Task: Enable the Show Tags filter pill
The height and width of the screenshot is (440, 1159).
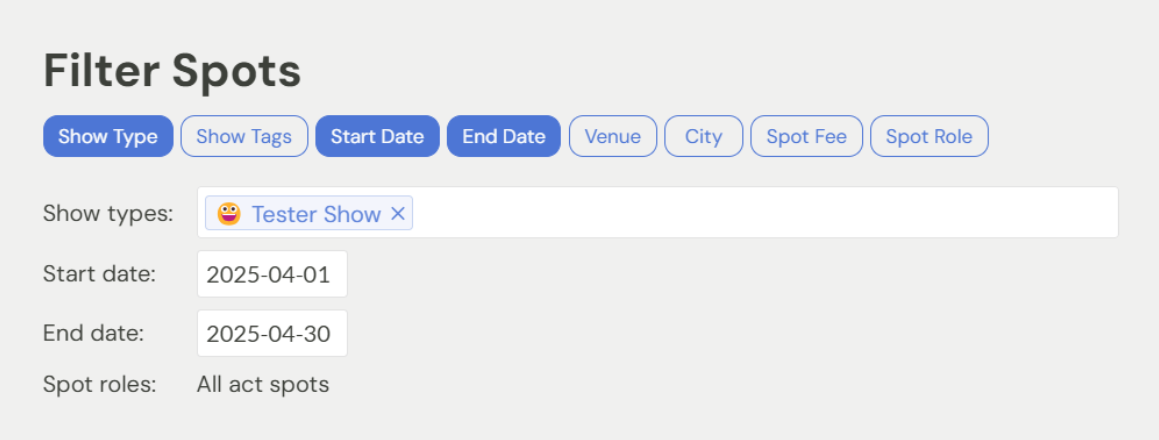Action: click(244, 137)
